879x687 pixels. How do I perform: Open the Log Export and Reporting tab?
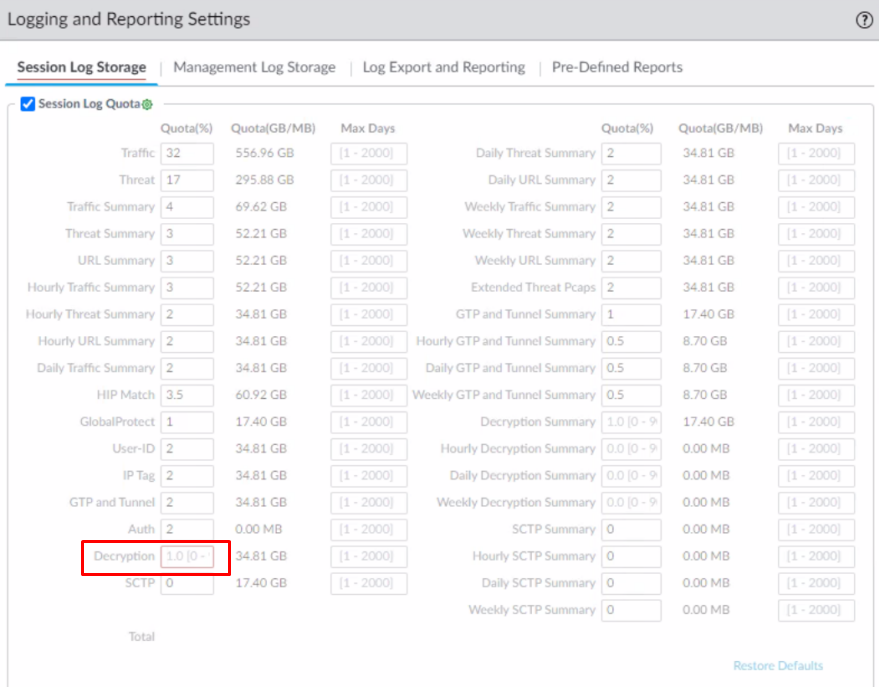point(443,67)
